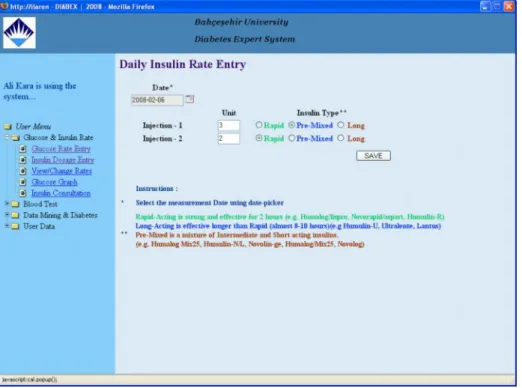The image size is (522, 388).
Task: Focus the Injection - 1 unit field
Action: tap(229, 125)
